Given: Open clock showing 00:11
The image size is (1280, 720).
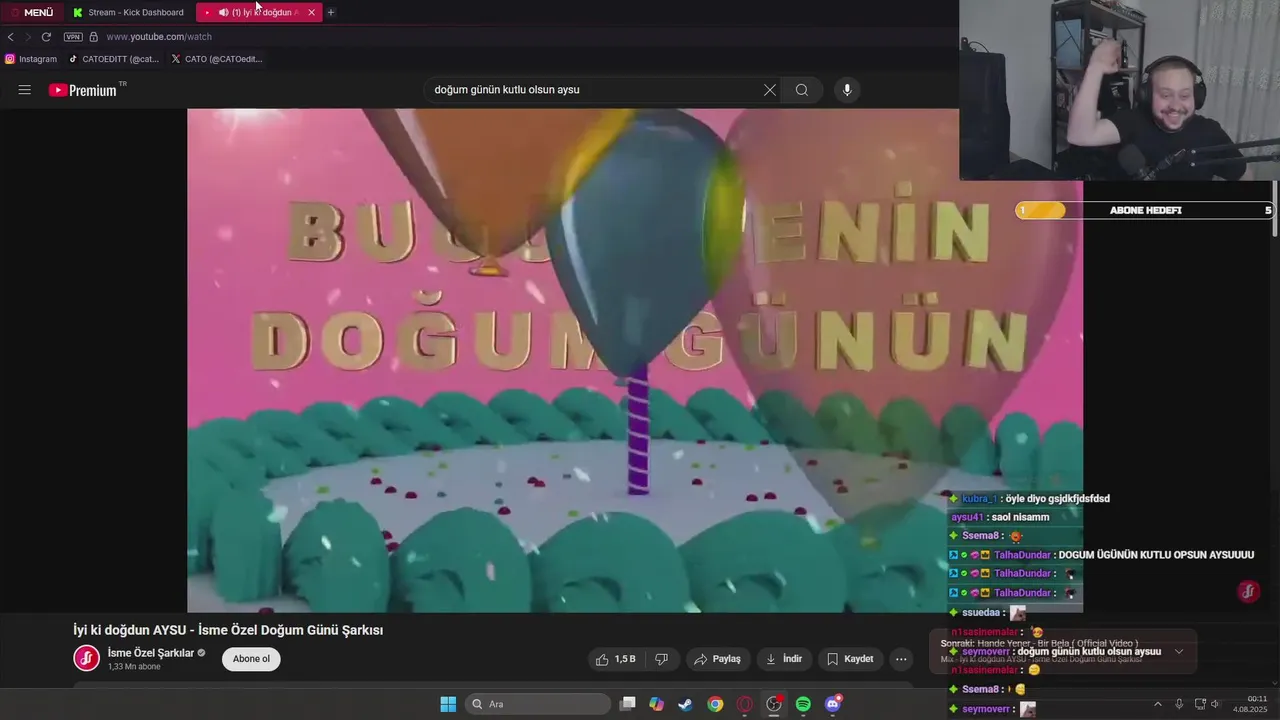Looking at the screenshot, I should click(x=1250, y=704).
